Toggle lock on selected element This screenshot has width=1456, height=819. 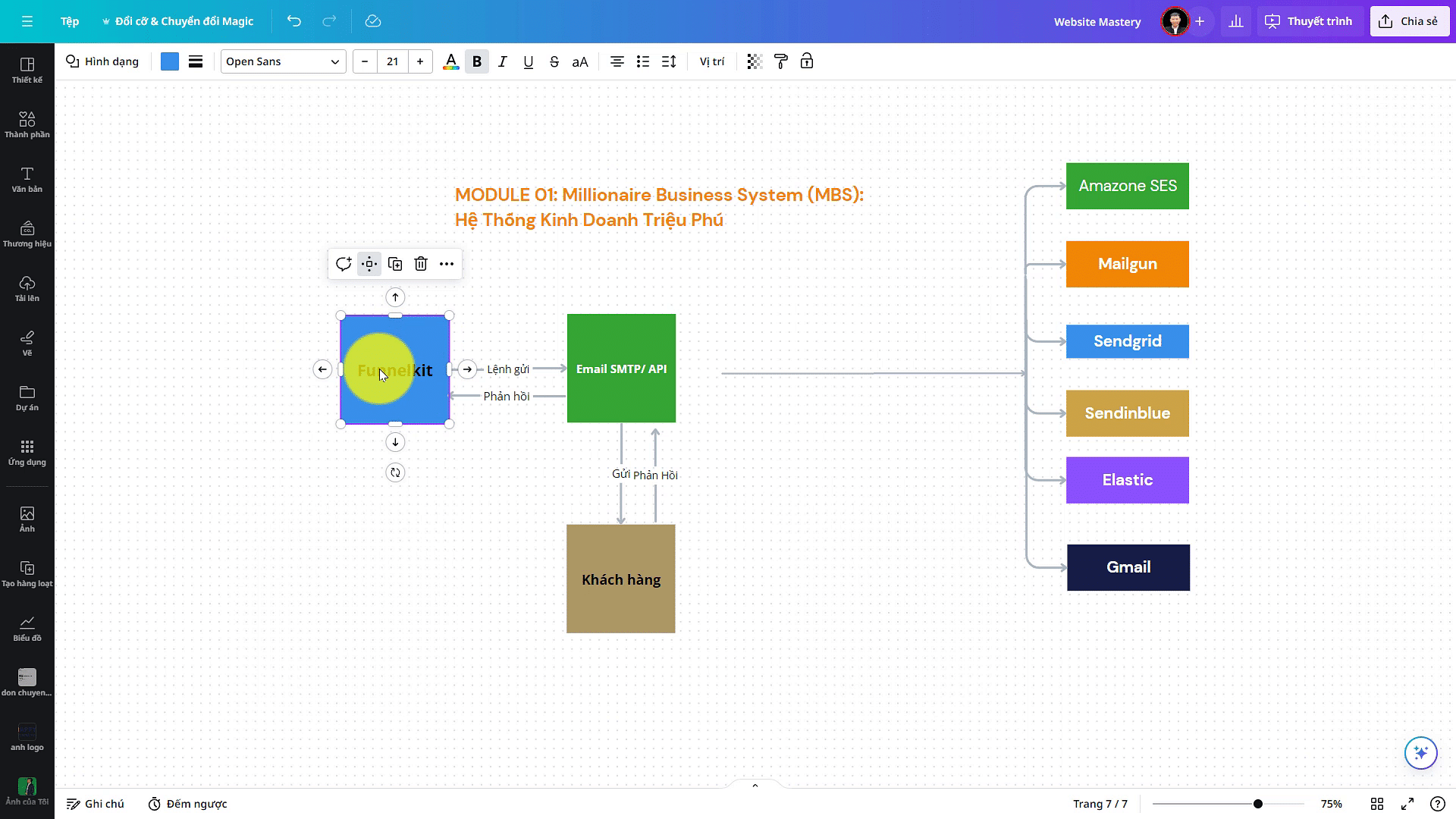[x=807, y=61]
